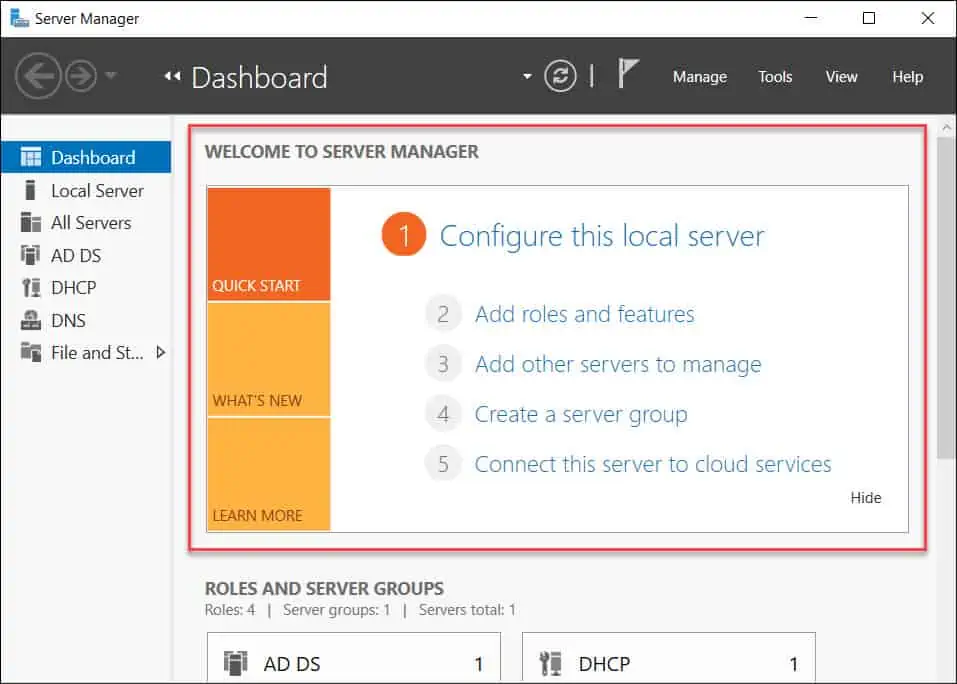The image size is (957, 684).
Task: Click the AD DS tile icon
Action: 236,663
